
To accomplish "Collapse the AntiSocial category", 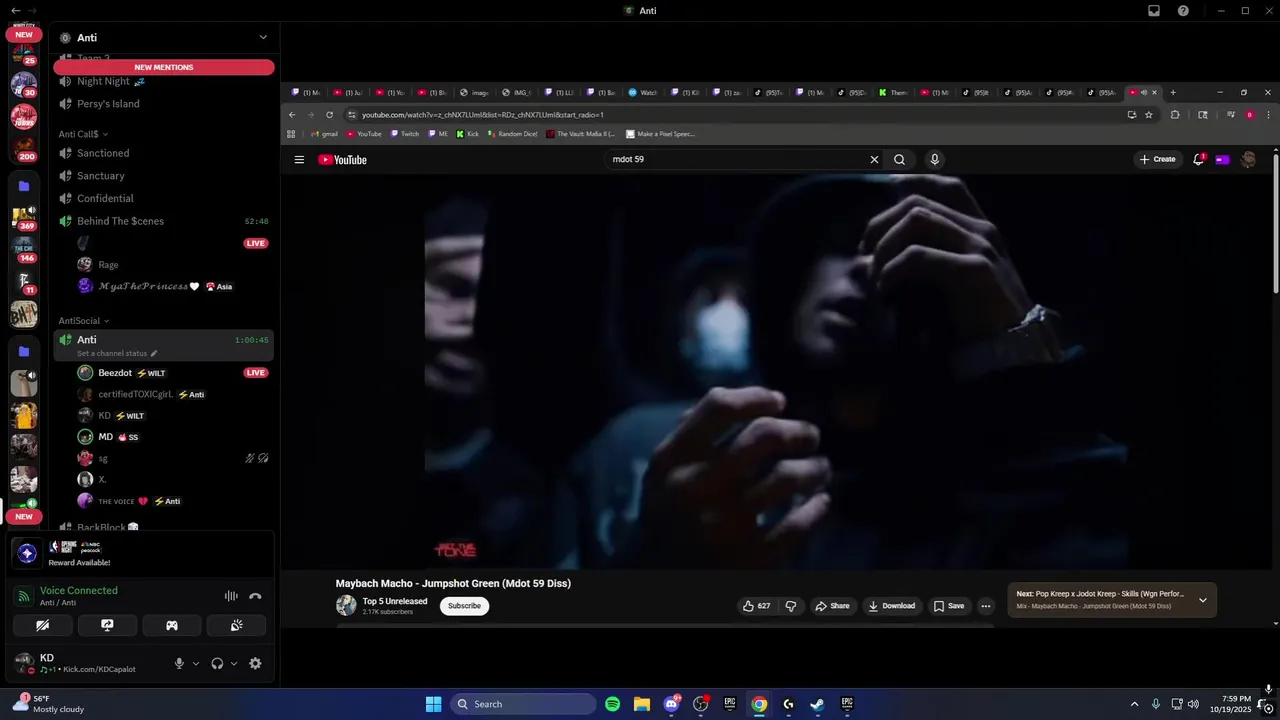I will click(x=84, y=321).
